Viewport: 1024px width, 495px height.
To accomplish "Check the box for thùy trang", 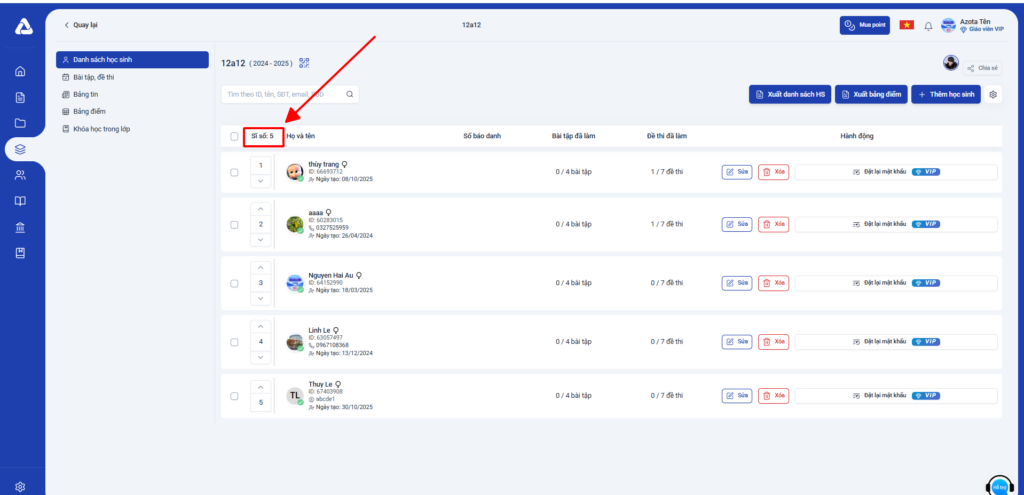I will click(234, 172).
